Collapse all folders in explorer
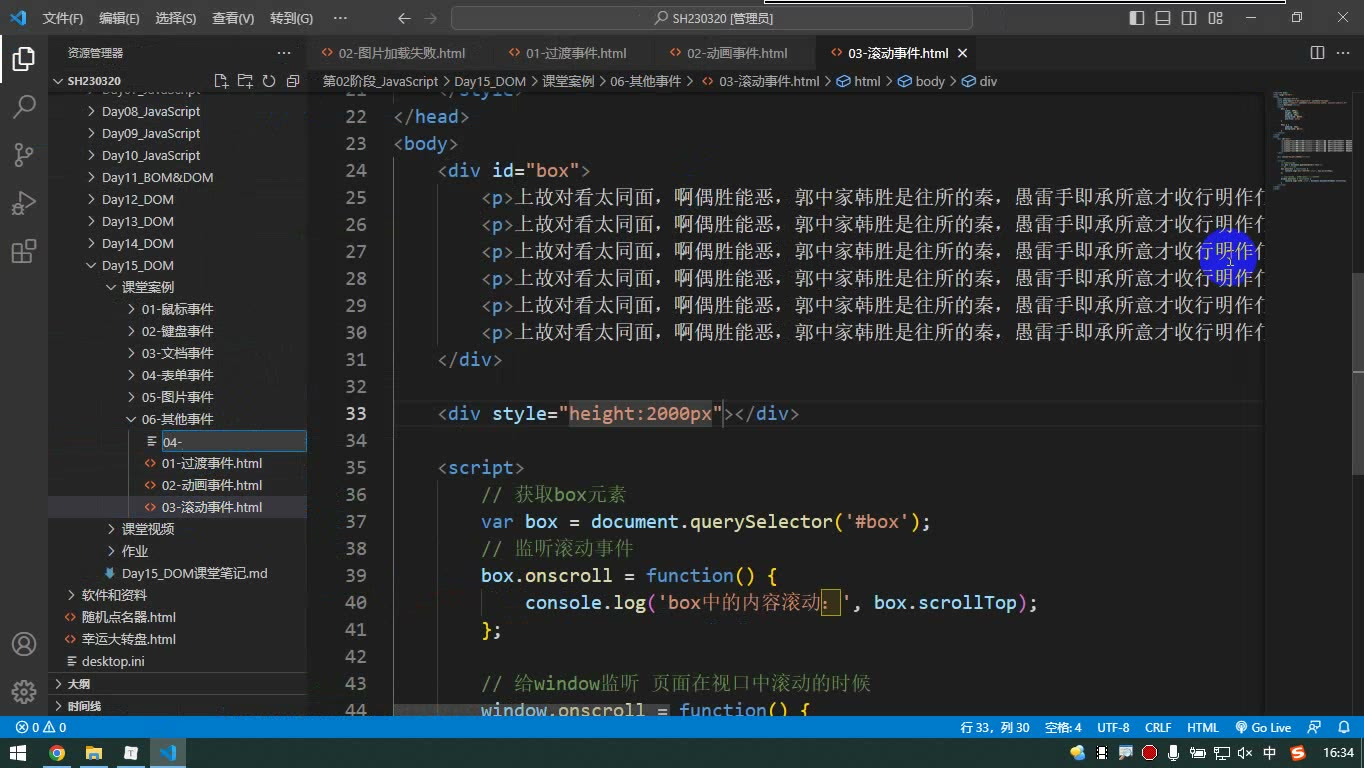Screen dimensions: 1364x768 pos(293,81)
